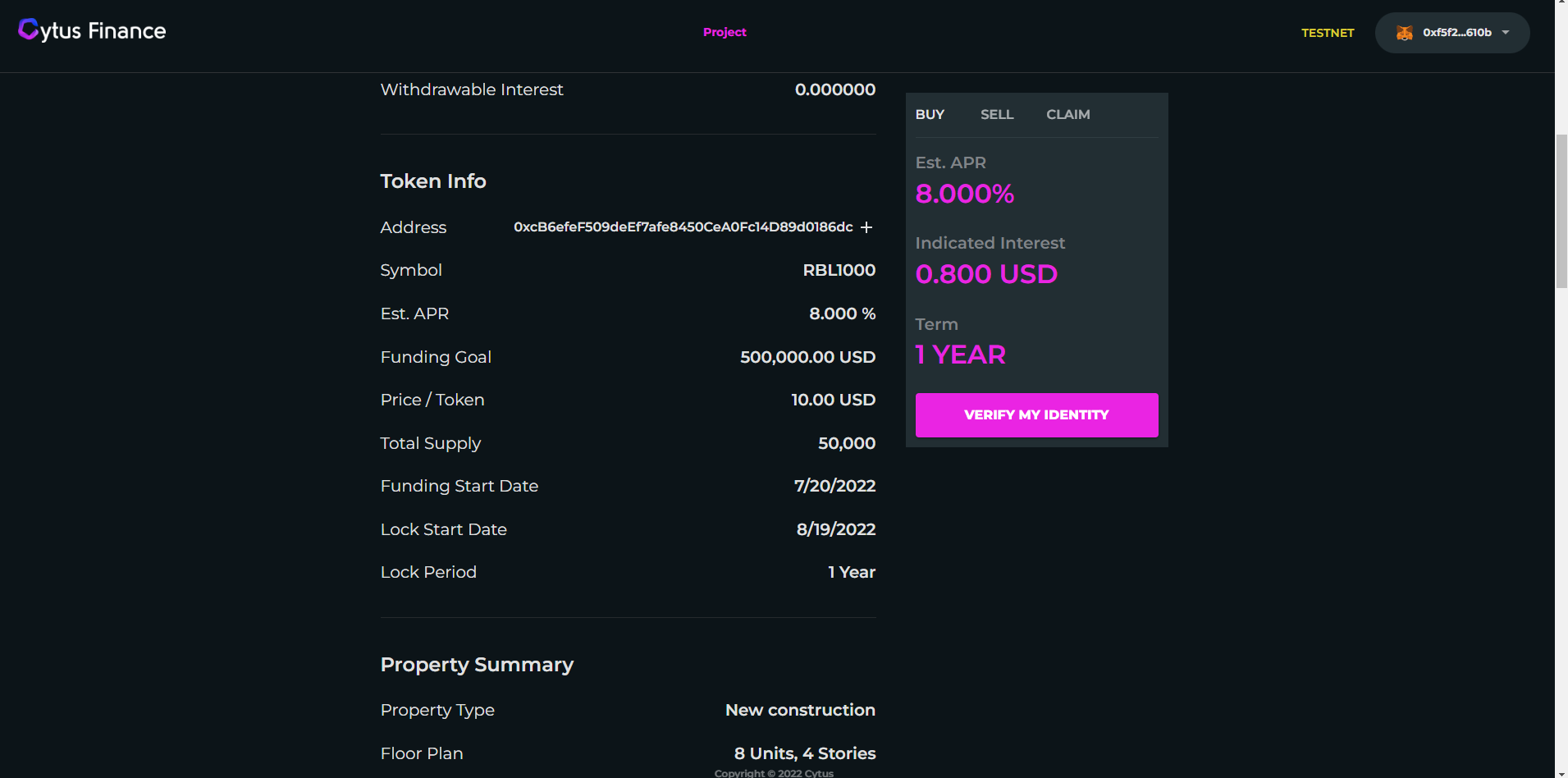This screenshot has width=1568, height=778.
Task: Click the Copyright © 2022 Cytus footer text
Action: tap(774, 773)
